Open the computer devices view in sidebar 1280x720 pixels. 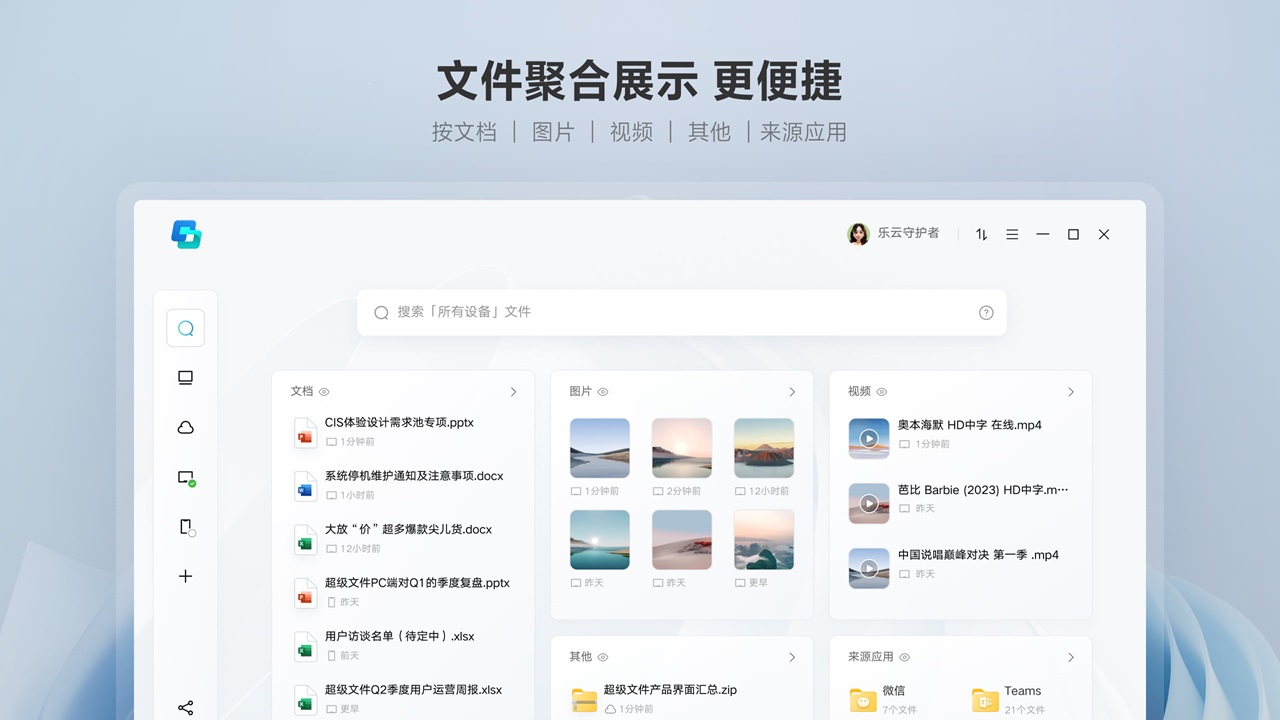point(185,377)
